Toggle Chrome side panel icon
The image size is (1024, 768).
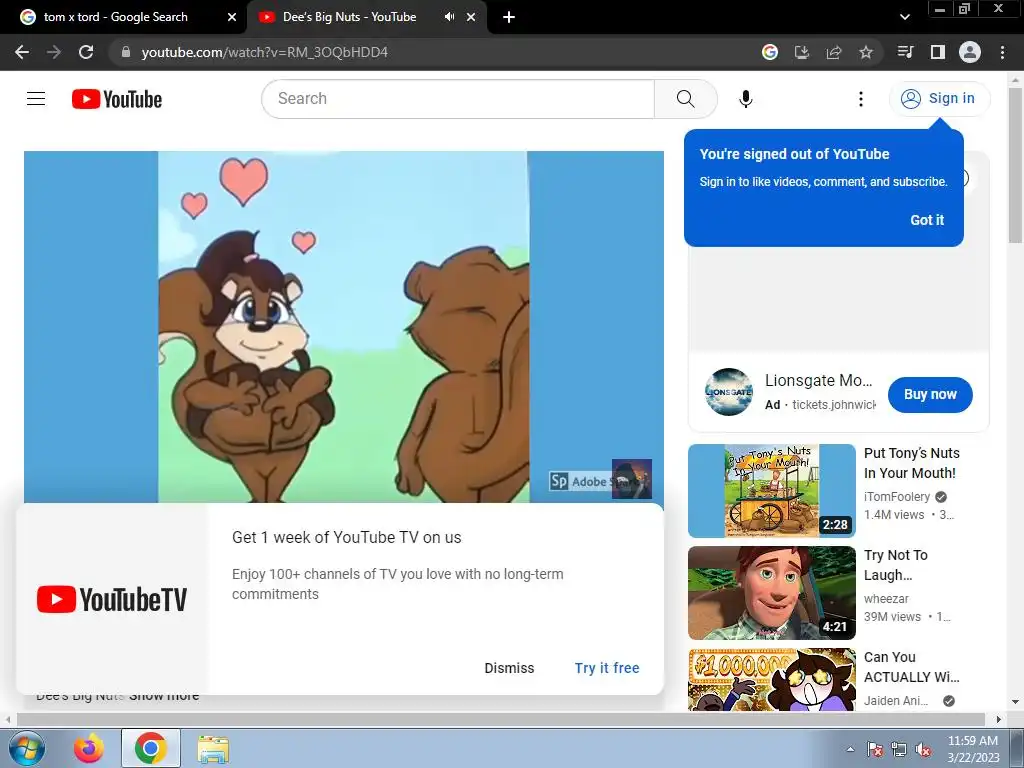[938, 52]
